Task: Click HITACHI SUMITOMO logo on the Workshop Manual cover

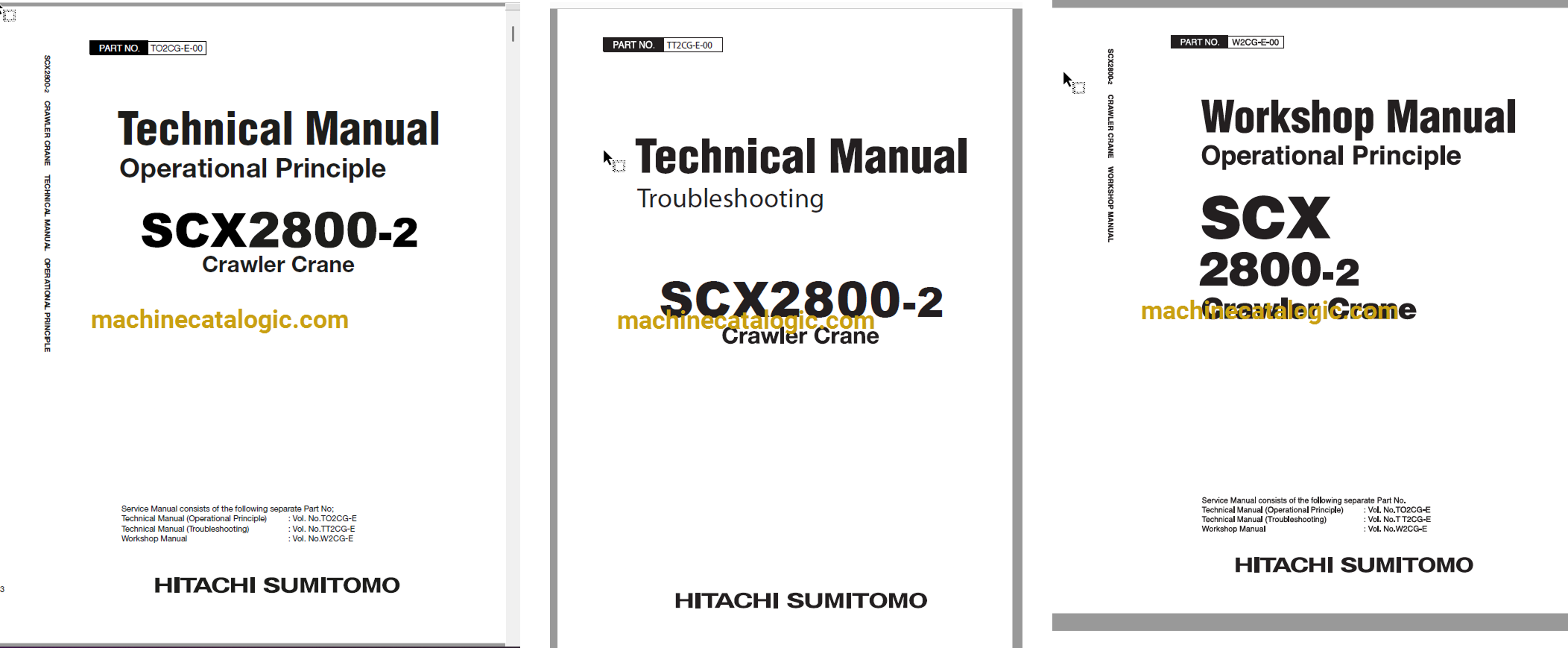Action: pos(1354,565)
